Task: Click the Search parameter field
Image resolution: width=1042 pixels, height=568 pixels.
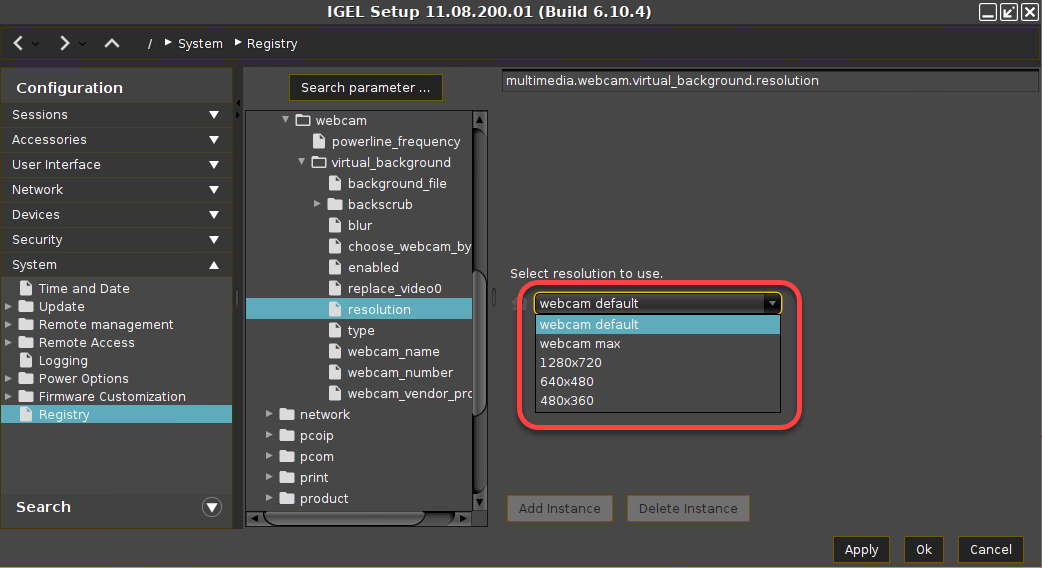Action: coord(365,88)
